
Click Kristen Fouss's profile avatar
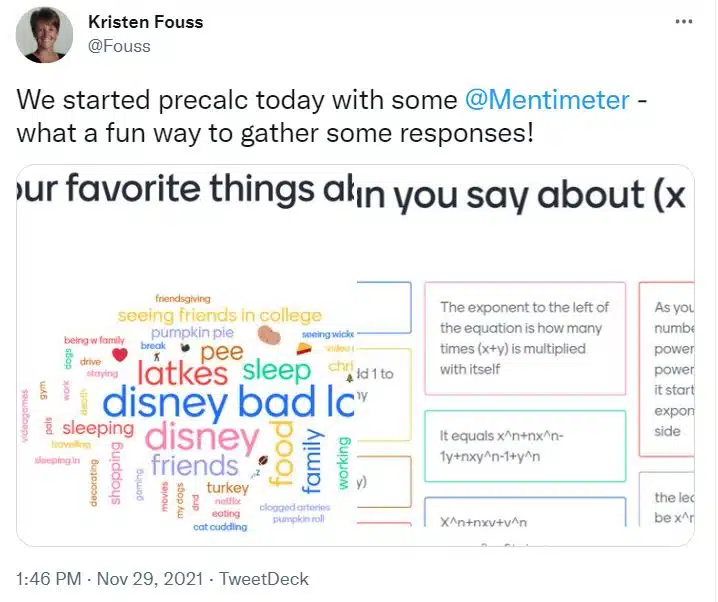point(44,35)
